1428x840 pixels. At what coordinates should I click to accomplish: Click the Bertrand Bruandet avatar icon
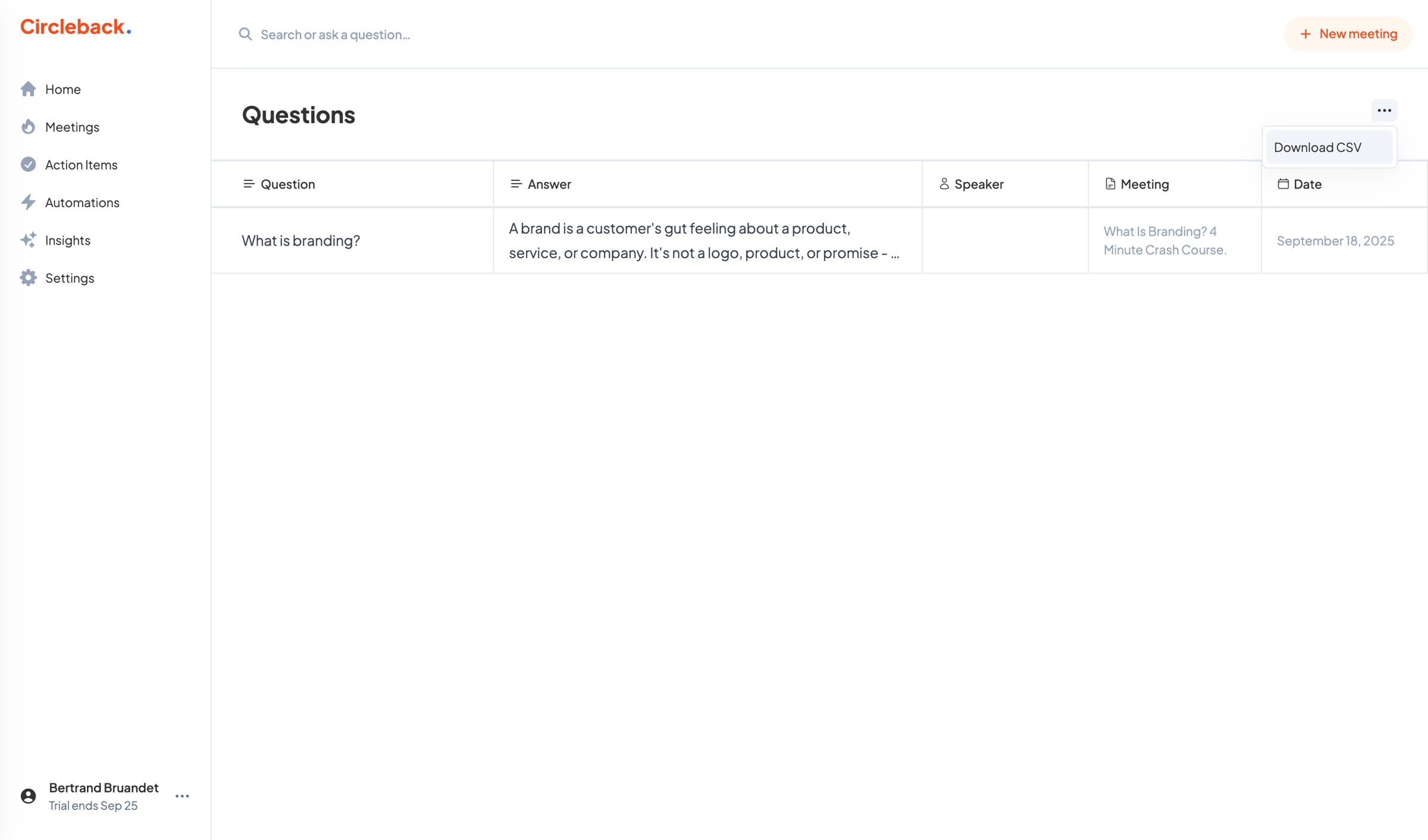point(28,796)
